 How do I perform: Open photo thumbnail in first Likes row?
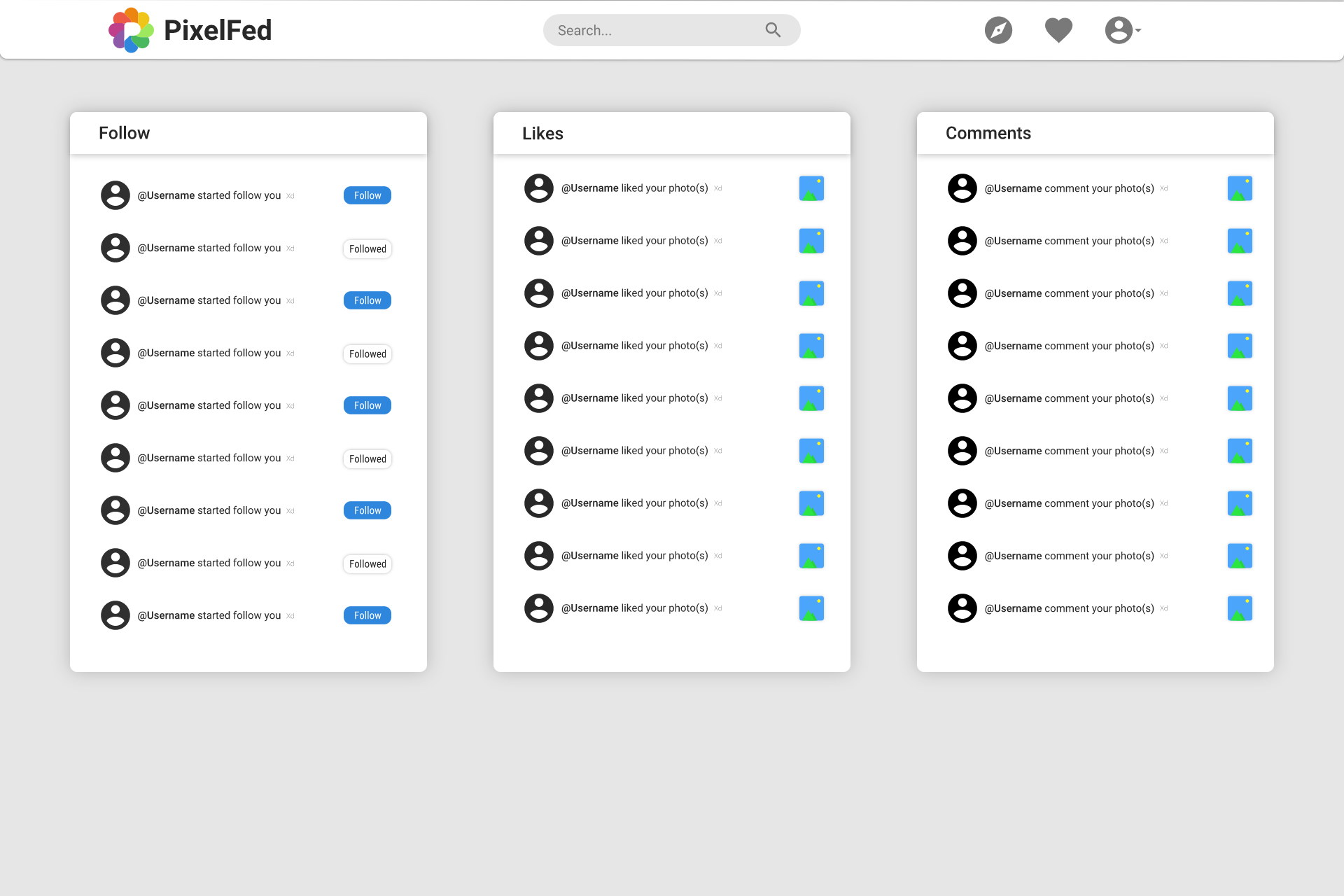click(x=811, y=188)
